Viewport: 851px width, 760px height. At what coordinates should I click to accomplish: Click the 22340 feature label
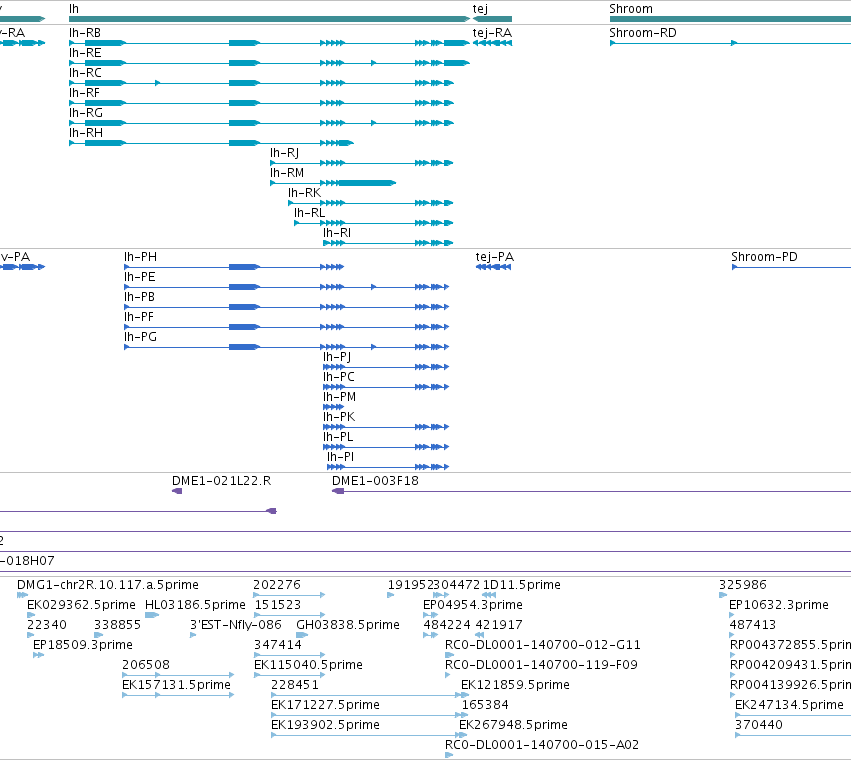(47, 625)
